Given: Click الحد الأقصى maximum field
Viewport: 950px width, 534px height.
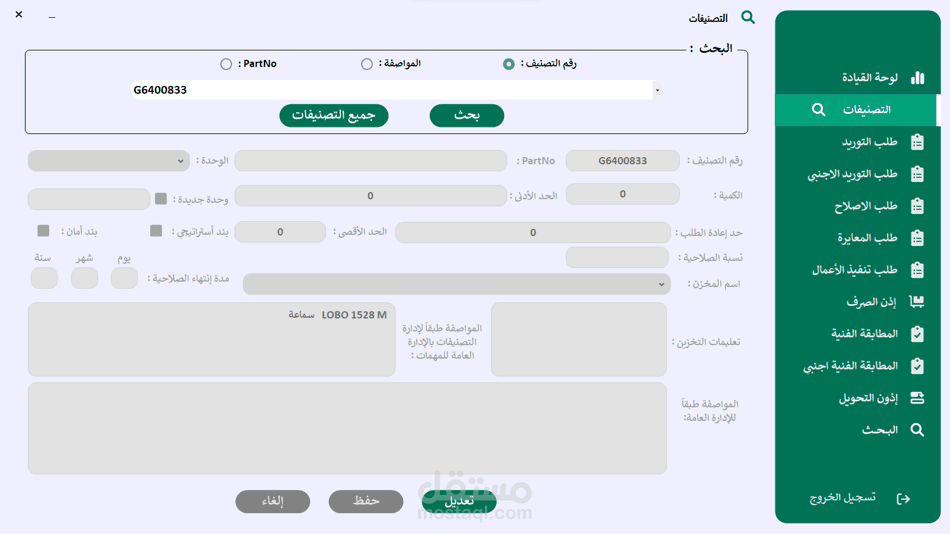Looking at the screenshot, I should [281, 232].
